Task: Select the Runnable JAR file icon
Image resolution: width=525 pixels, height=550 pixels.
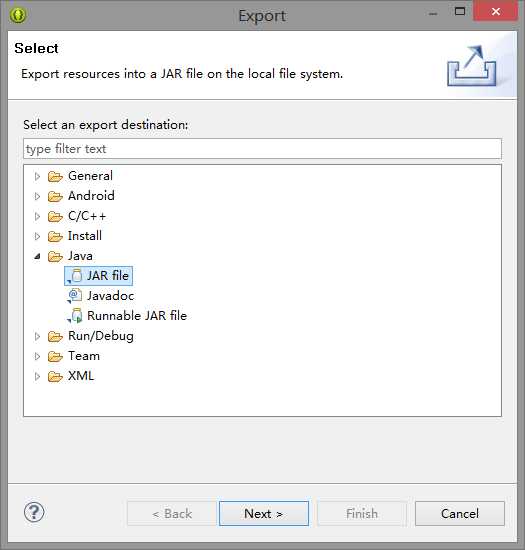Action: (x=75, y=316)
